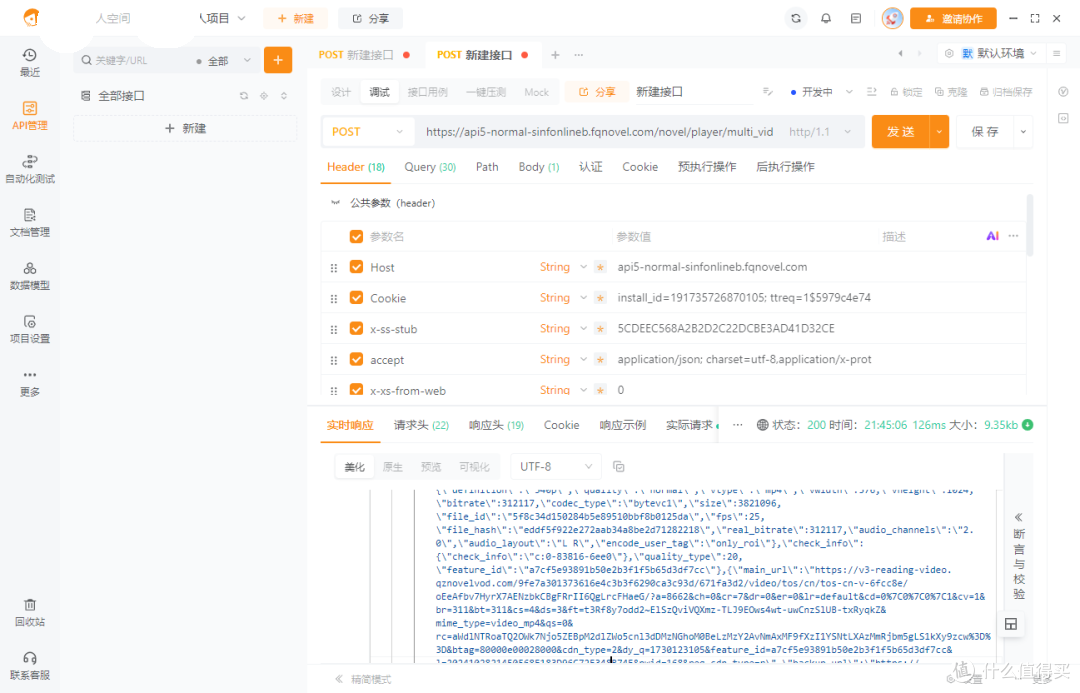Uncheck the Host header parameter

click(356, 267)
